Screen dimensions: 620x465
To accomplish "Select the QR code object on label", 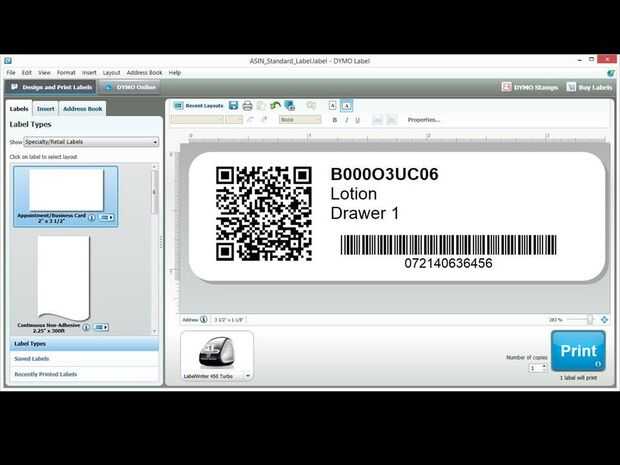I will [264, 214].
